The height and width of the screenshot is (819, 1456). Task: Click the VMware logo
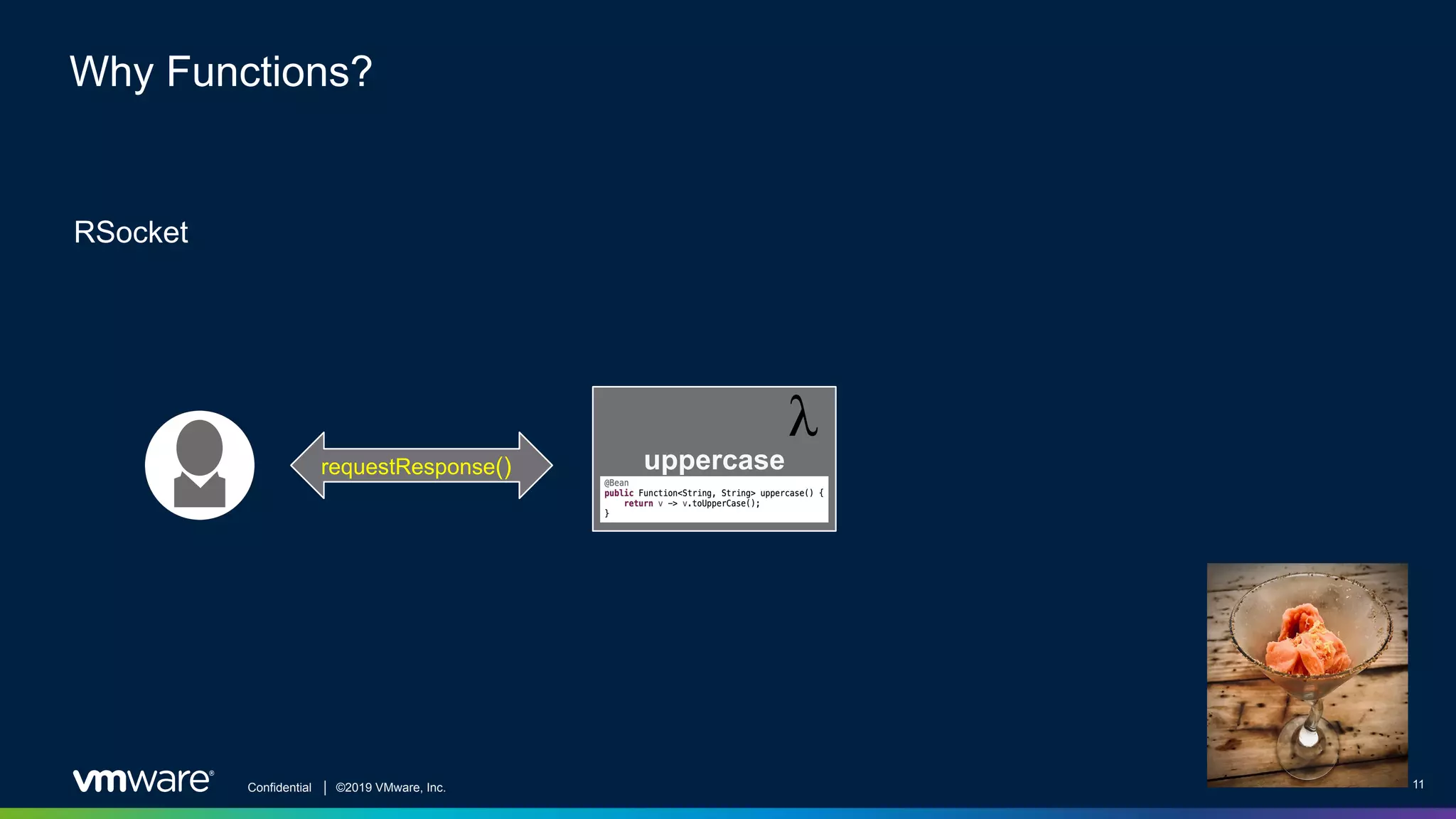(x=143, y=780)
